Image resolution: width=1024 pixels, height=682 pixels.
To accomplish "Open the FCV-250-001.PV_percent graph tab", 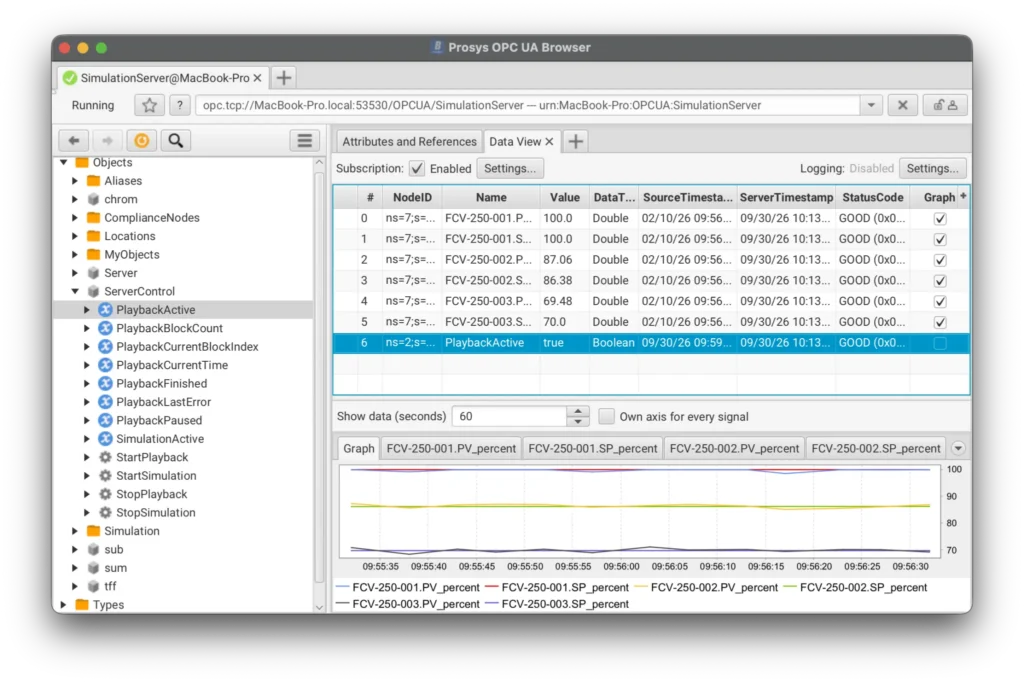I will (x=451, y=448).
